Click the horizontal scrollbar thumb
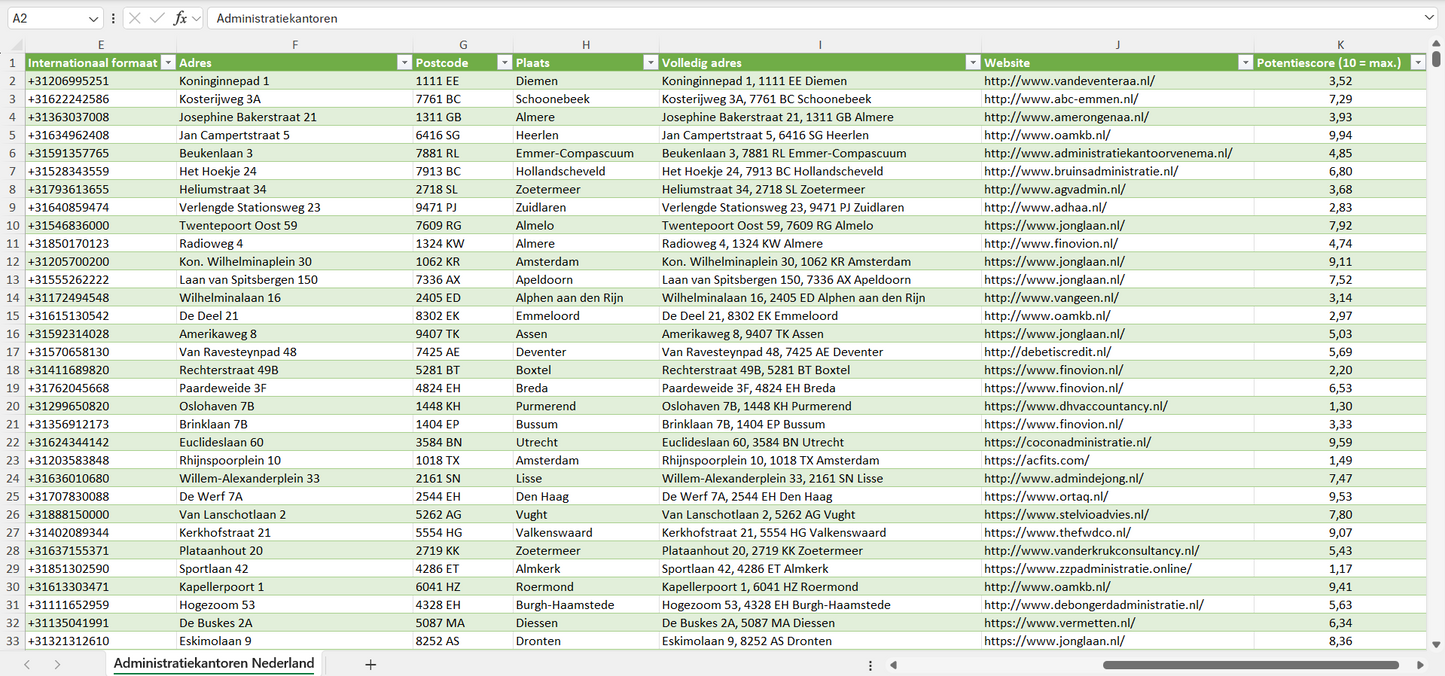 tap(1250, 665)
